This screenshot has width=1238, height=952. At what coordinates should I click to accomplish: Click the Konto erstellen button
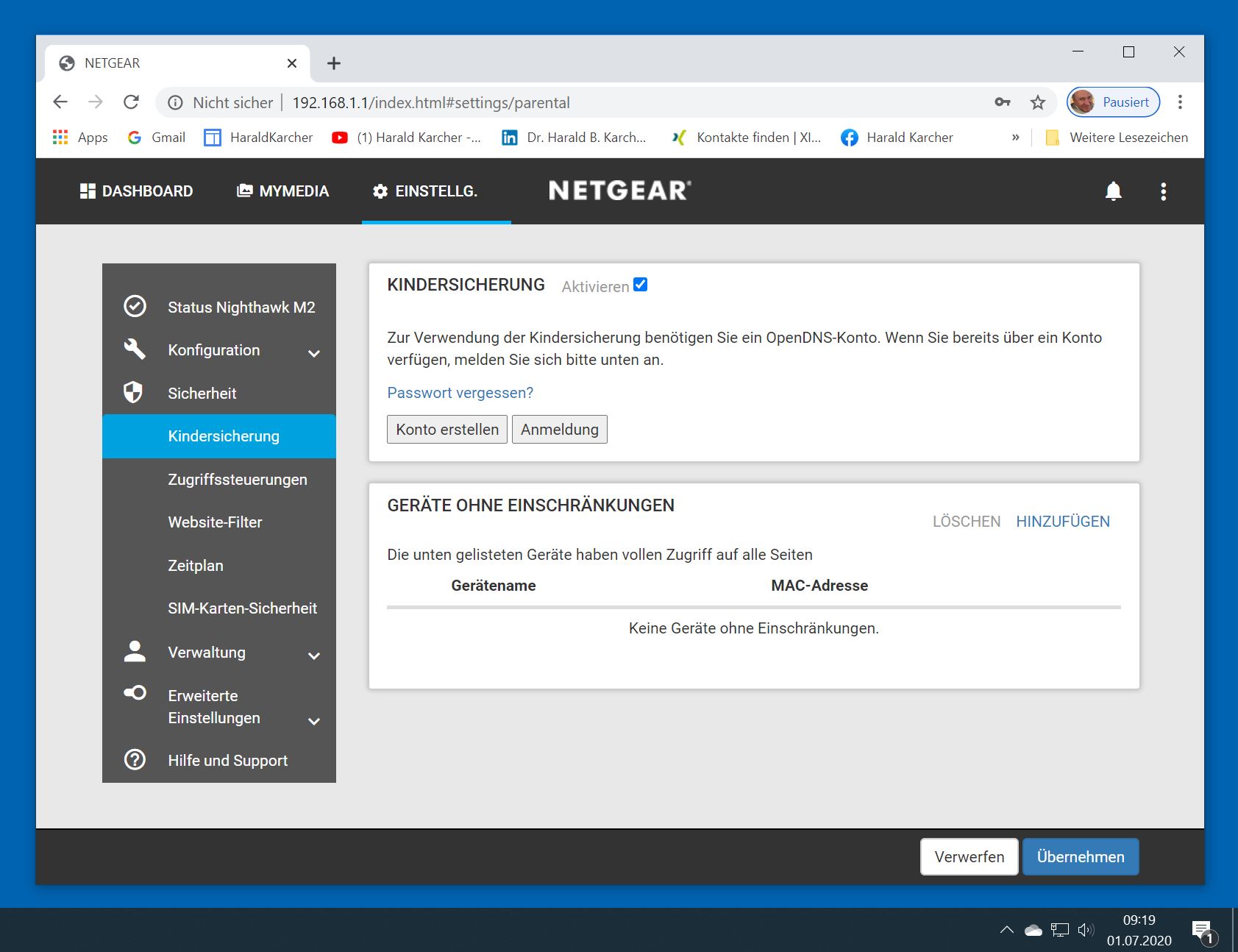pyautogui.click(x=447, y=430)
